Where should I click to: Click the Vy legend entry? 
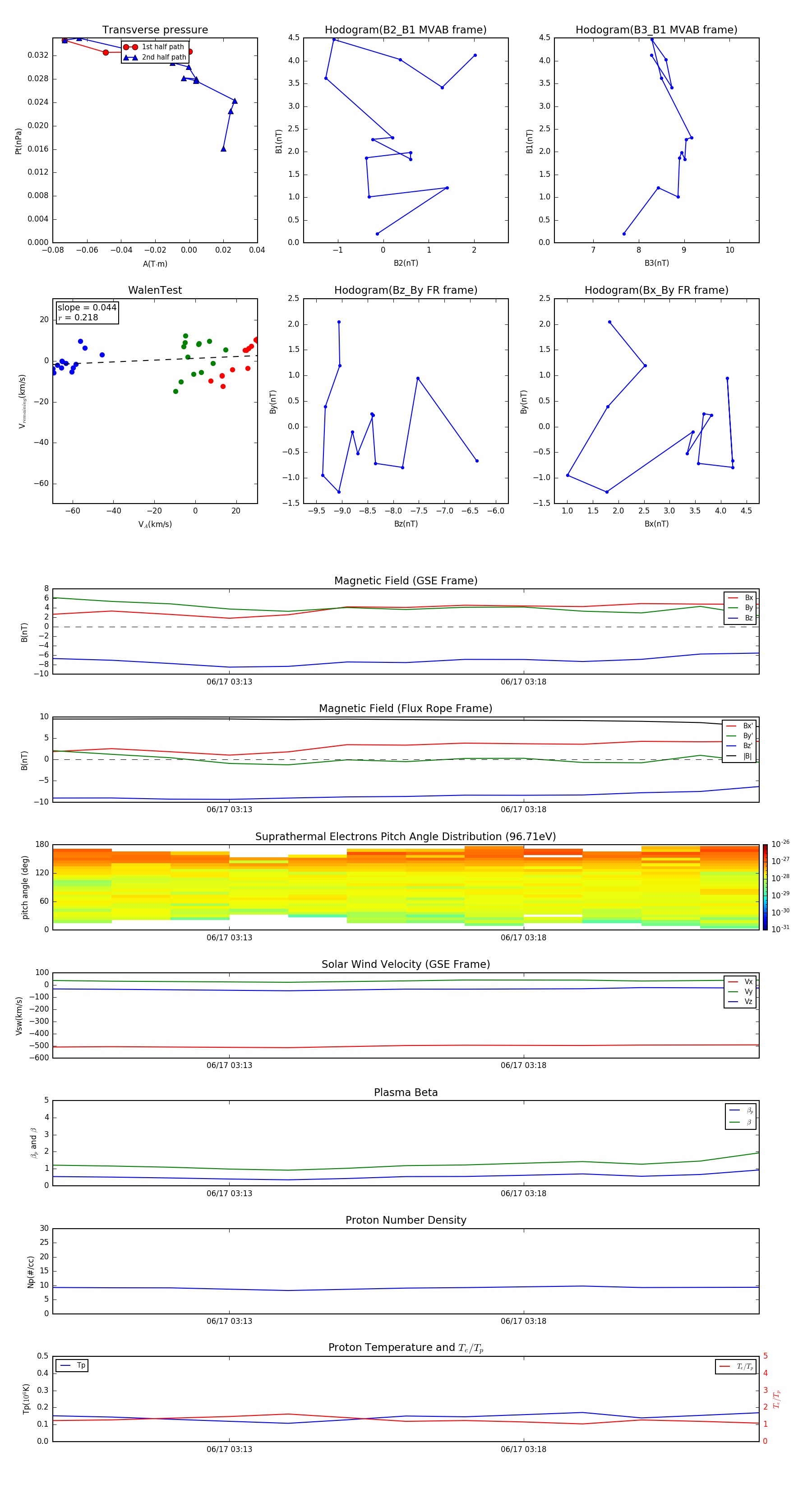click(740, 992)
